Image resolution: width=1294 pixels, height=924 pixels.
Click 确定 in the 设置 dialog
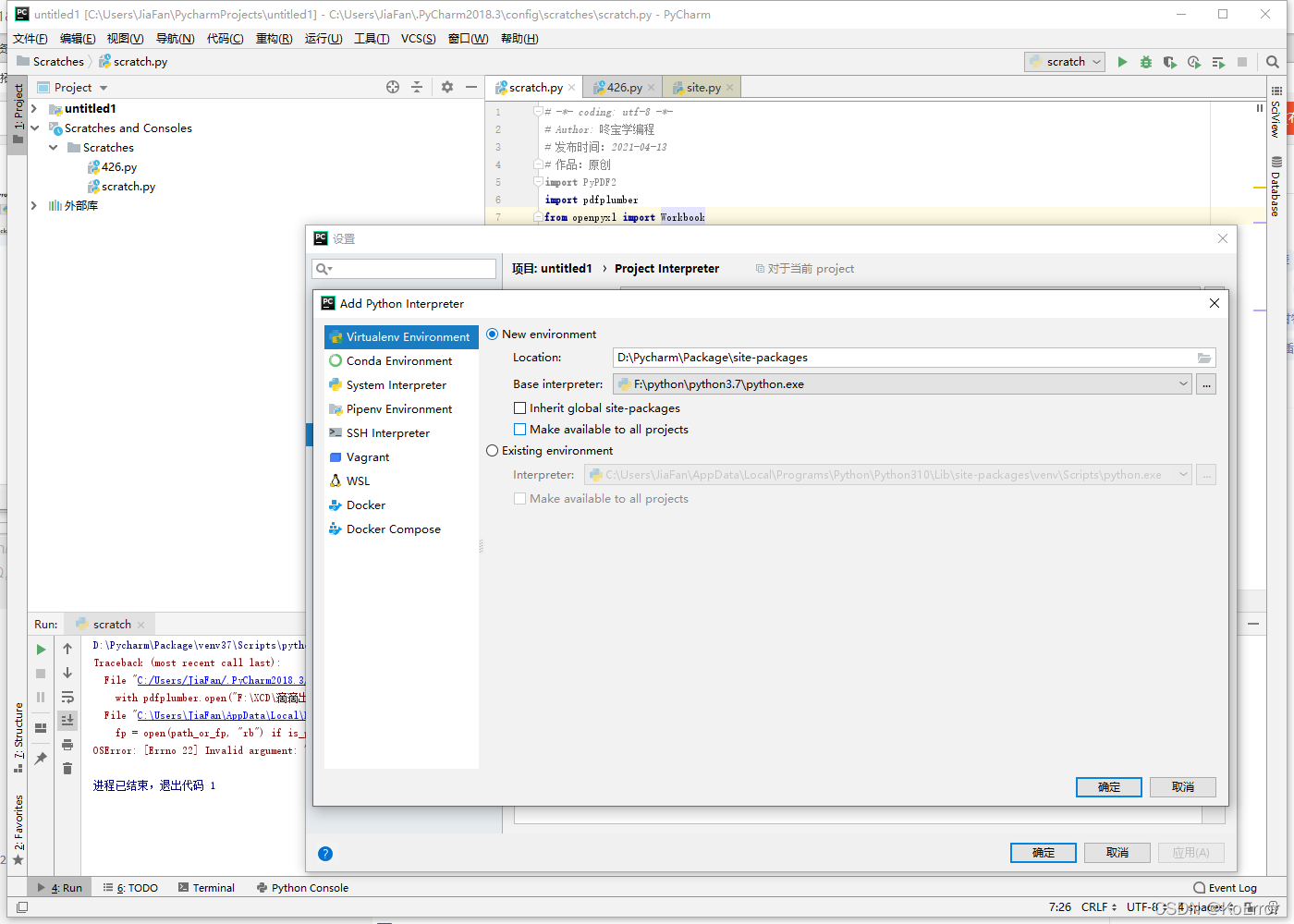[x=1044, y=853]
